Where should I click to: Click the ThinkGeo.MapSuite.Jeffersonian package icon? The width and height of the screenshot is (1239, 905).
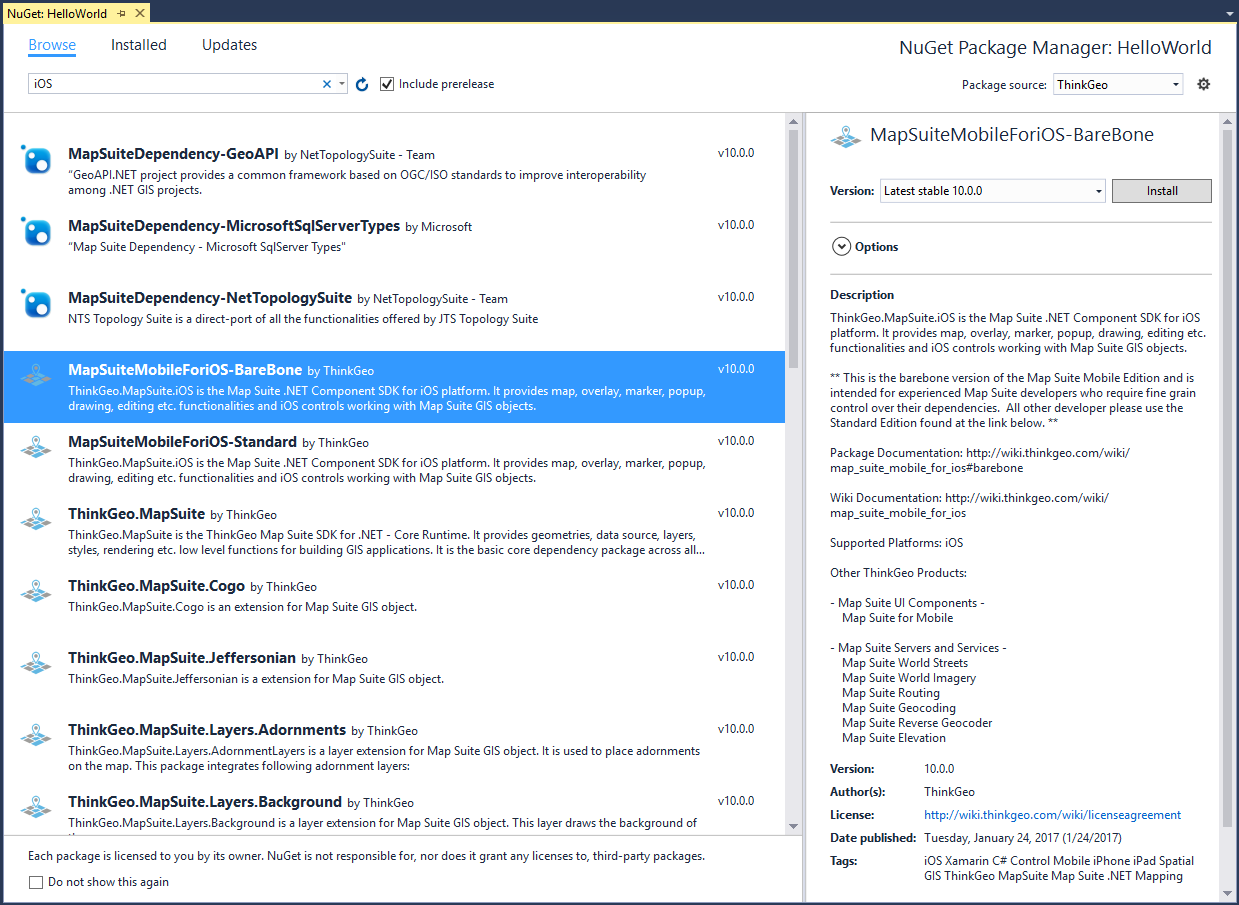tap(37, 664)
